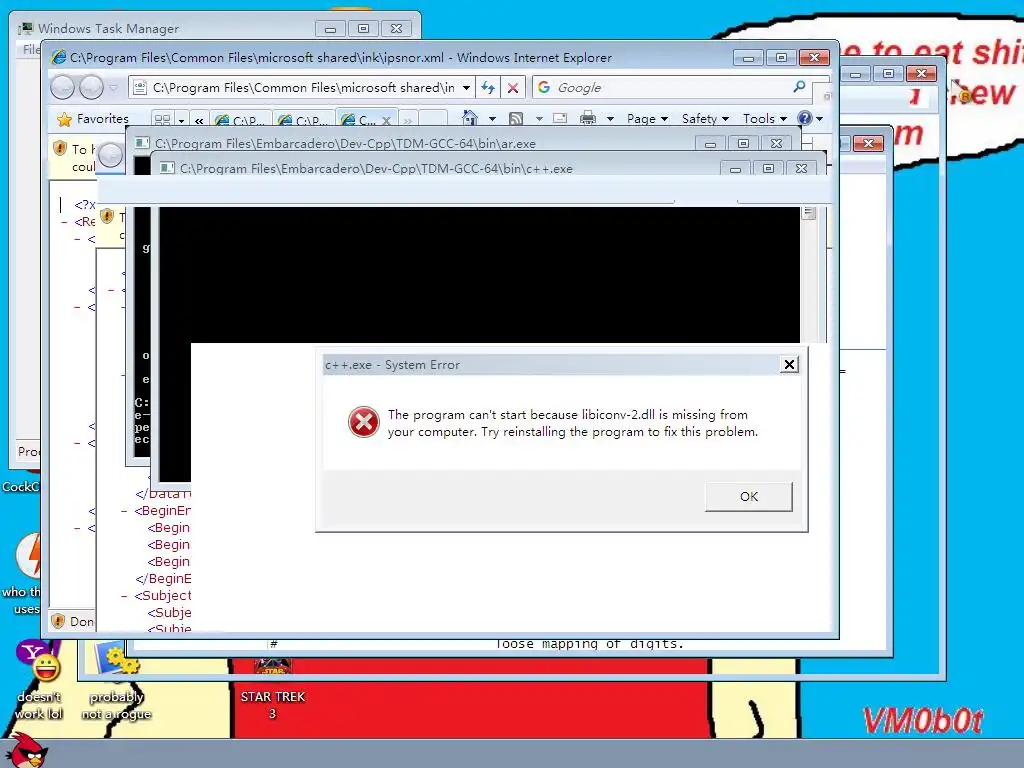Click the scroll tabs right chevron
Viewport: 1024px width, 768px height.
(x=408, y=120)
